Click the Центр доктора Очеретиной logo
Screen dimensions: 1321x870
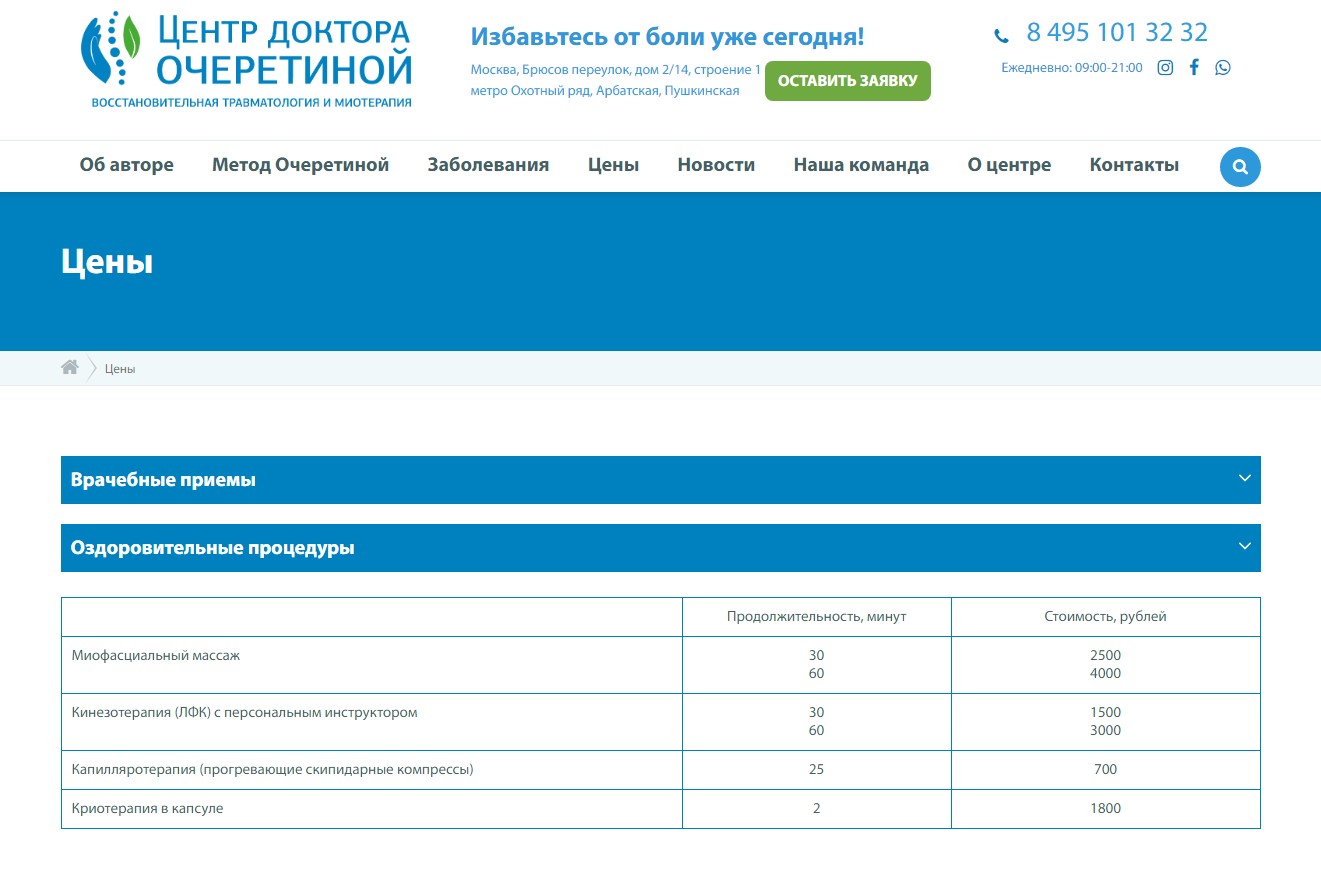[x=246, y=60]
